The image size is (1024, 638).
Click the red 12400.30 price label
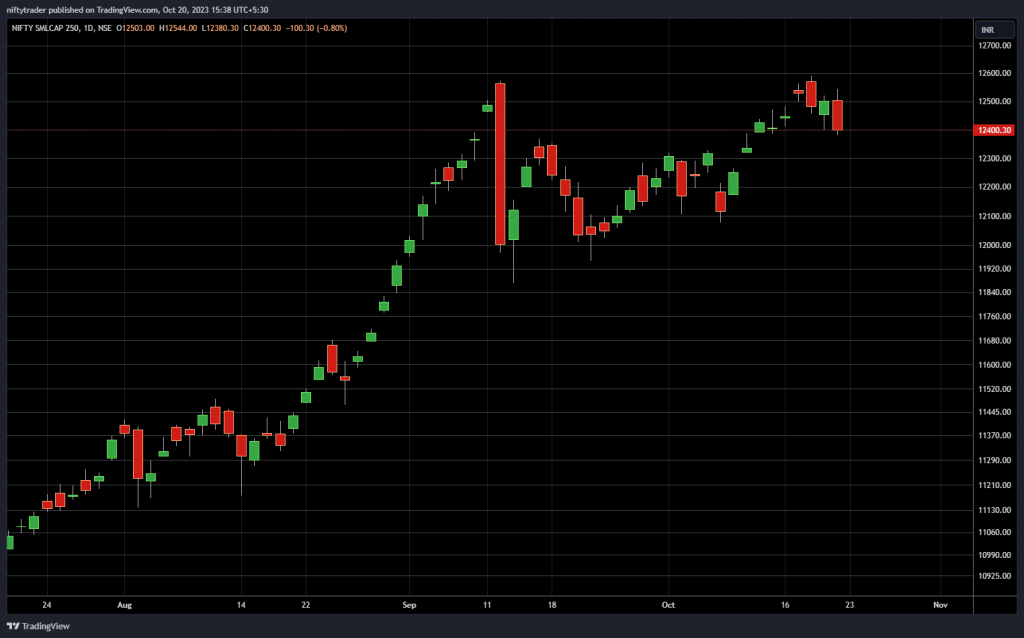coord(993,130)
